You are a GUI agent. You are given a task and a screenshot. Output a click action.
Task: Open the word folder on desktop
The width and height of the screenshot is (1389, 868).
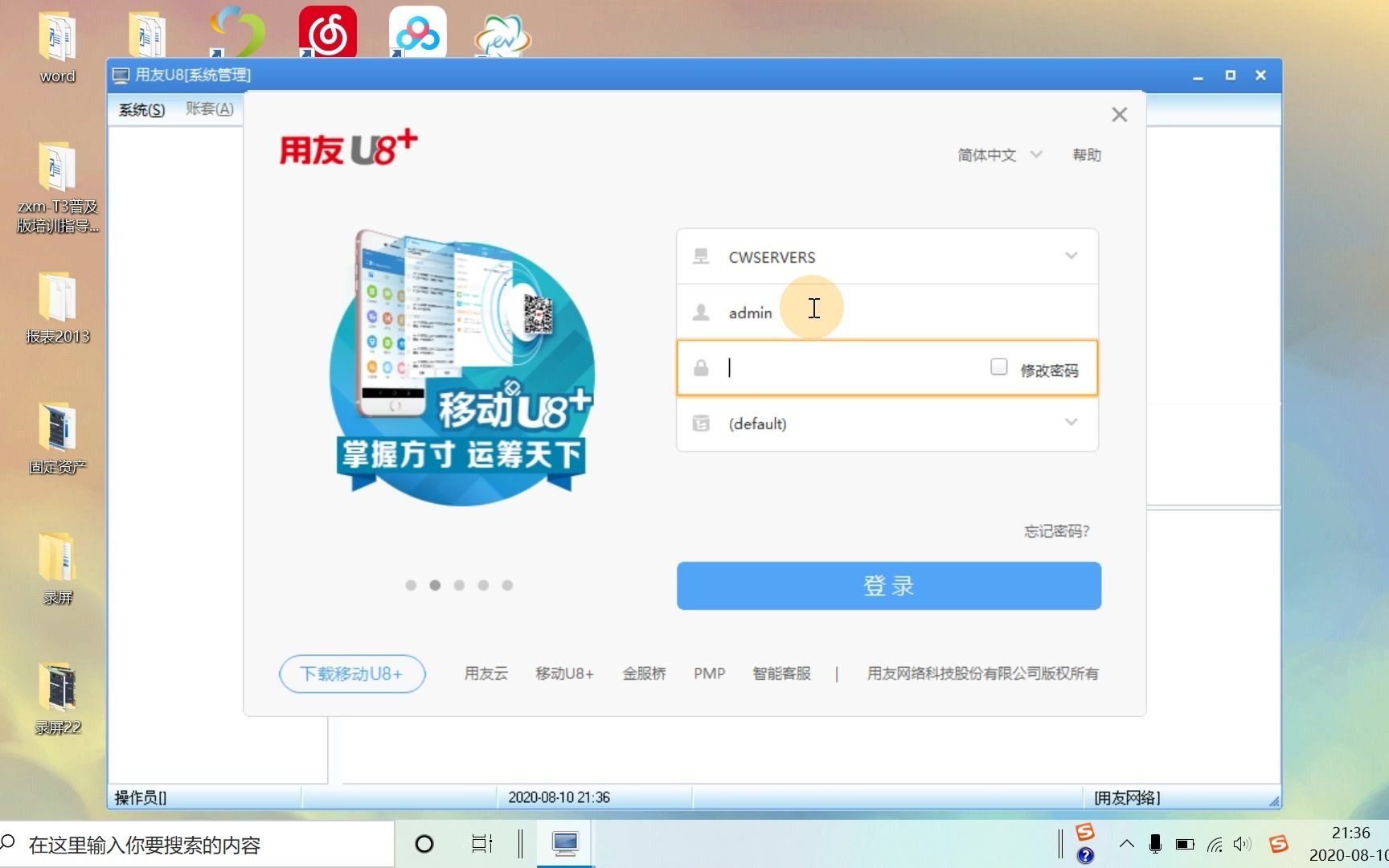tap(57, 47)
